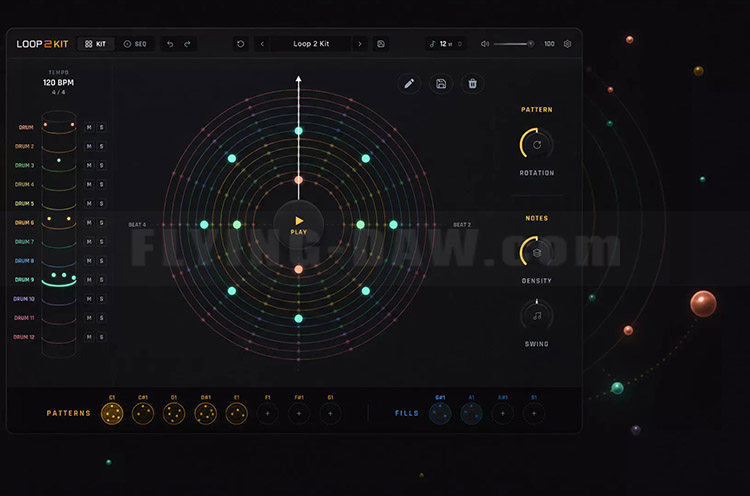750x496 pixels.
Task: Click the BEAT 4 label
Action: pos(137,225)
